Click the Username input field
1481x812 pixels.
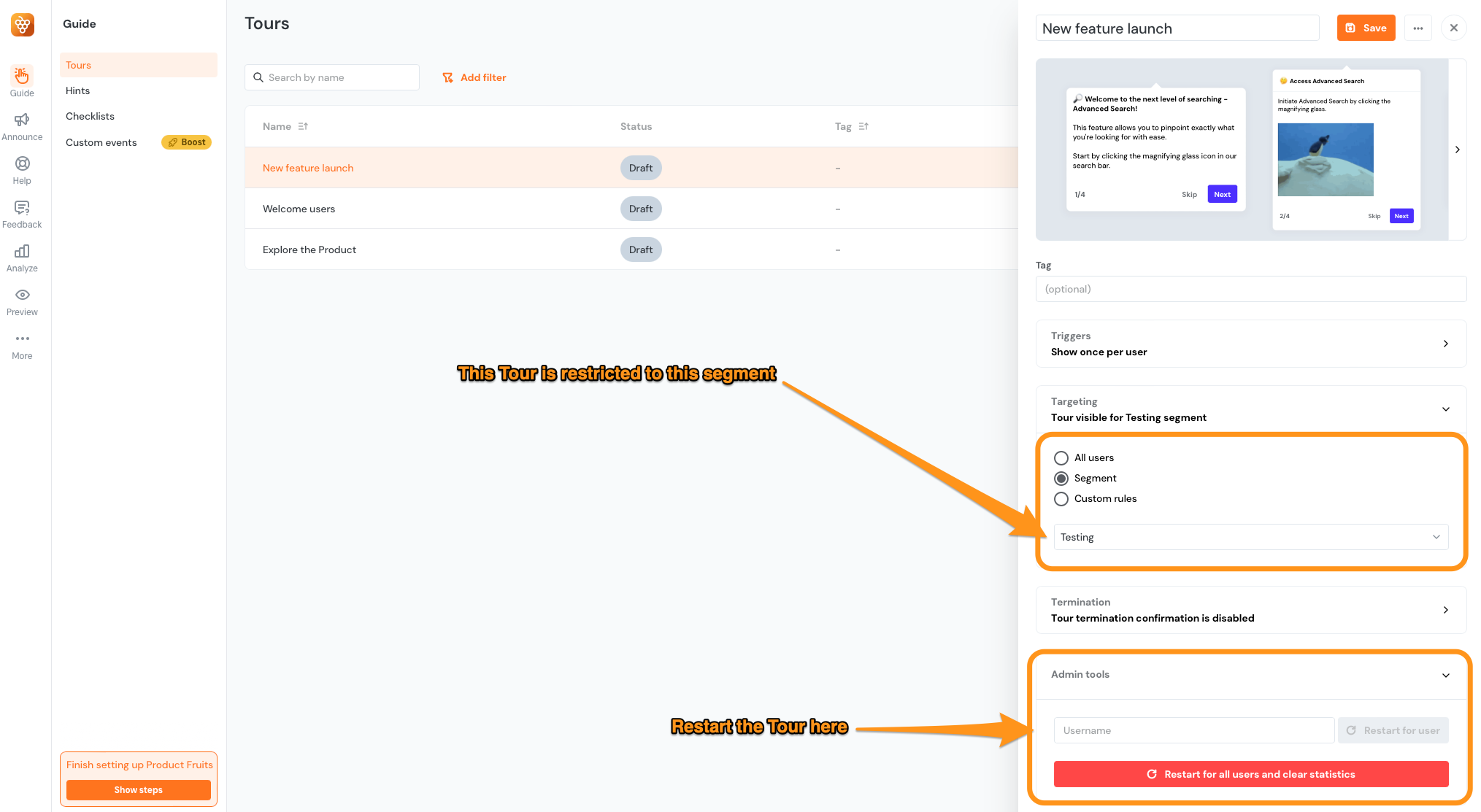1193,730
